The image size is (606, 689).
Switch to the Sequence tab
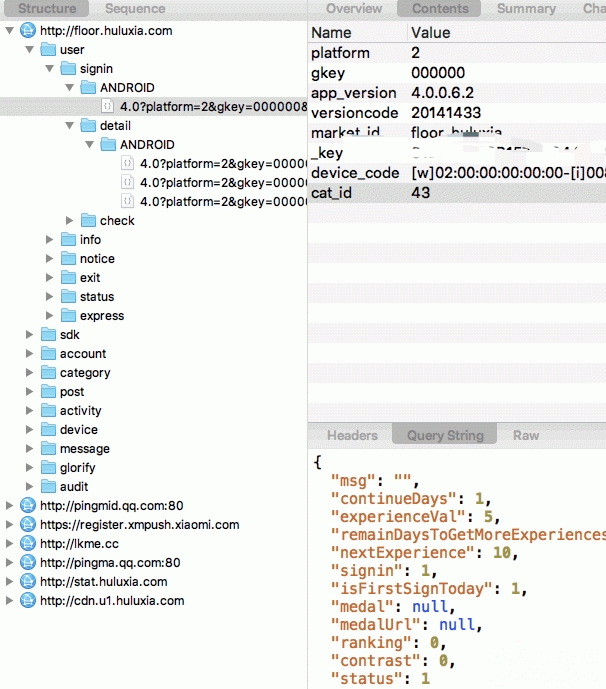click(135, 8)
